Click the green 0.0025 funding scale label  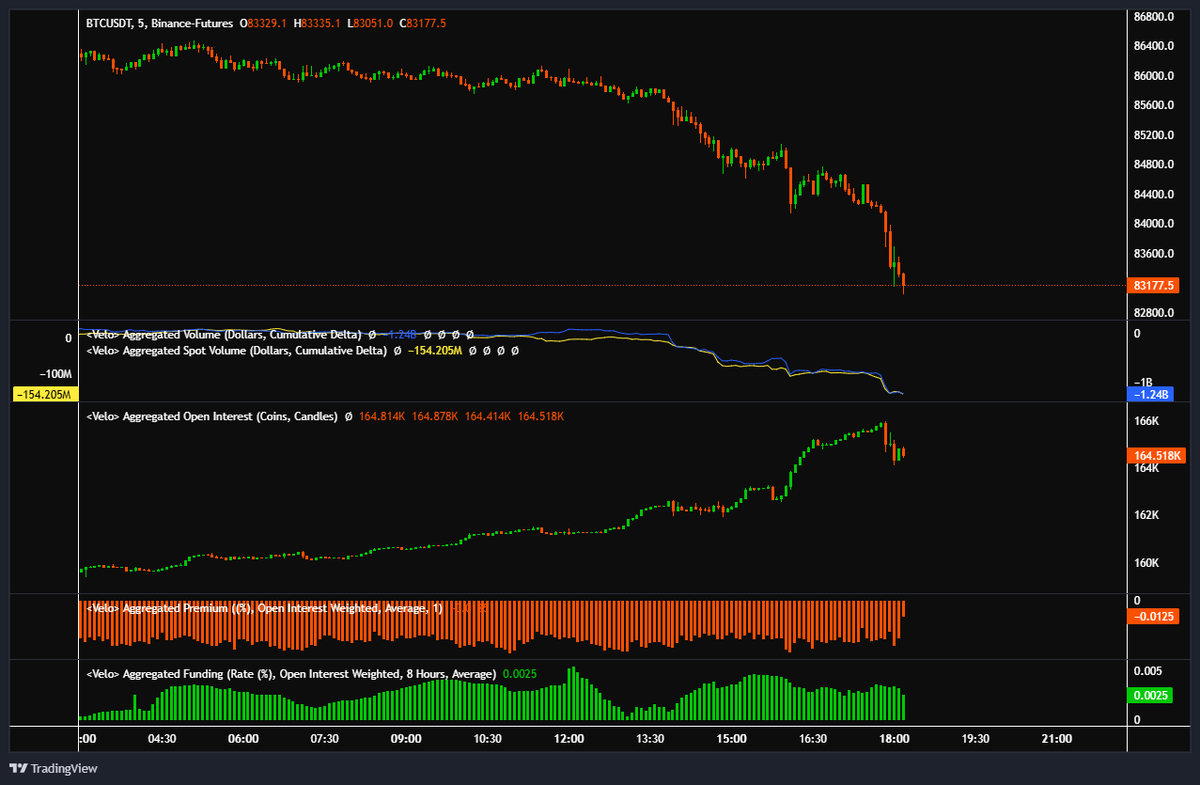(x=1149, y=696)
